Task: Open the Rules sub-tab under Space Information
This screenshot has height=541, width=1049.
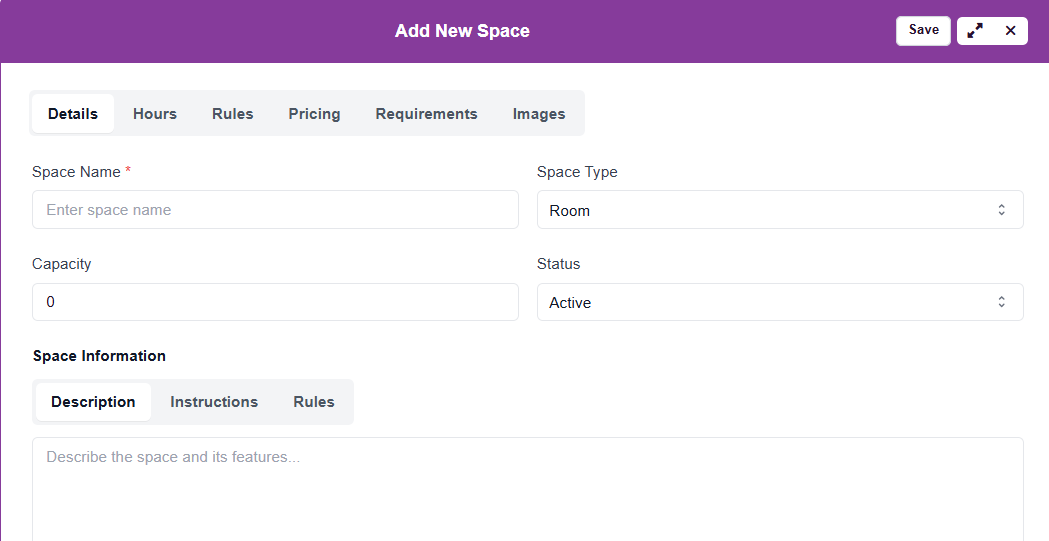Action: tap(314, 402)
